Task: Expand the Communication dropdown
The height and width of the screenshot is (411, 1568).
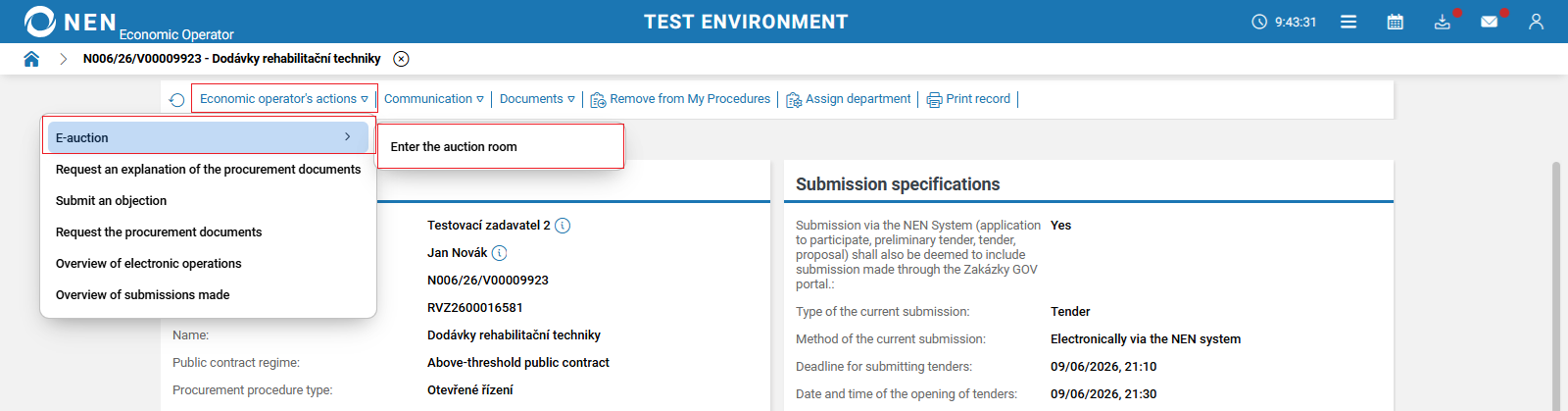Action: (x=434, y=99)
